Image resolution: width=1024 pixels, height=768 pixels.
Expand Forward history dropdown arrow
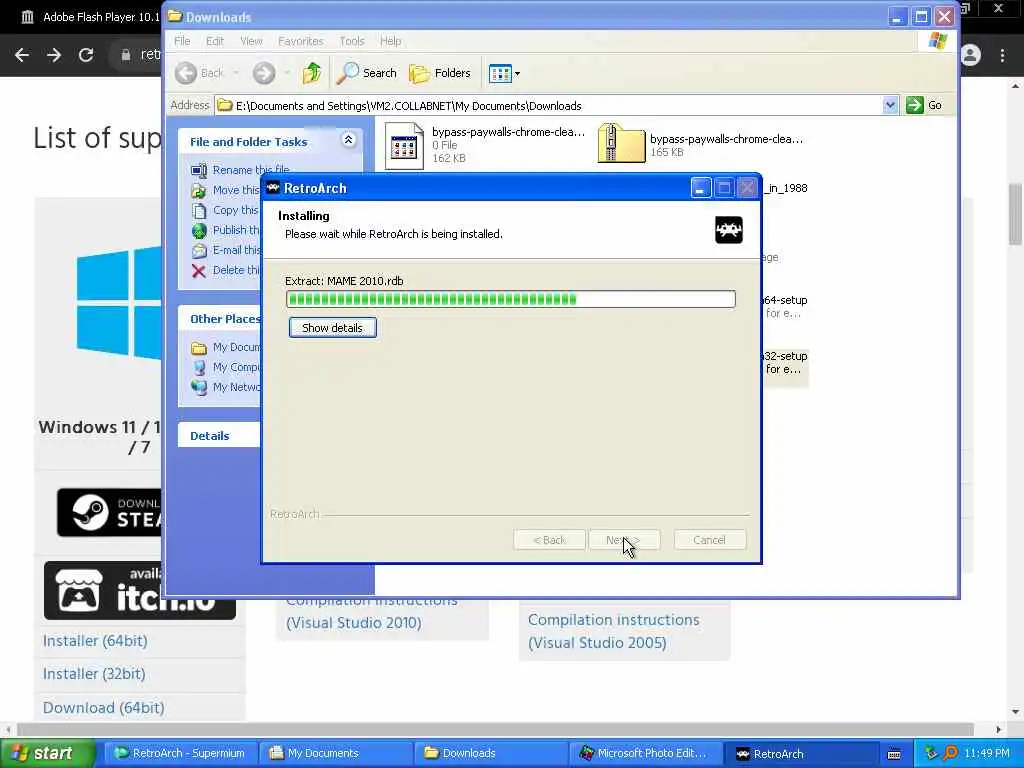click(287, 73)
